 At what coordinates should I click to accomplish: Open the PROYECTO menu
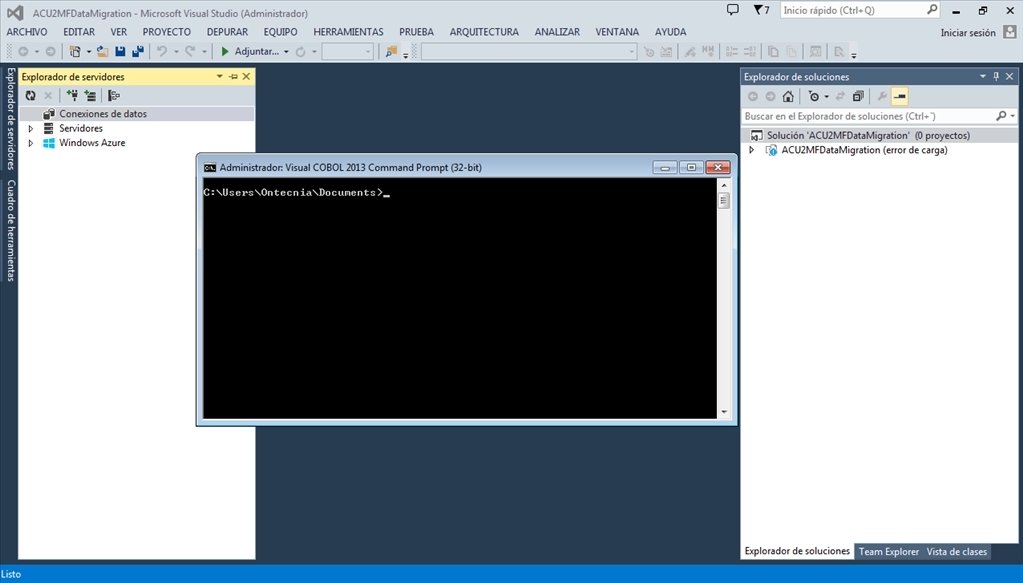pos(166,32)
